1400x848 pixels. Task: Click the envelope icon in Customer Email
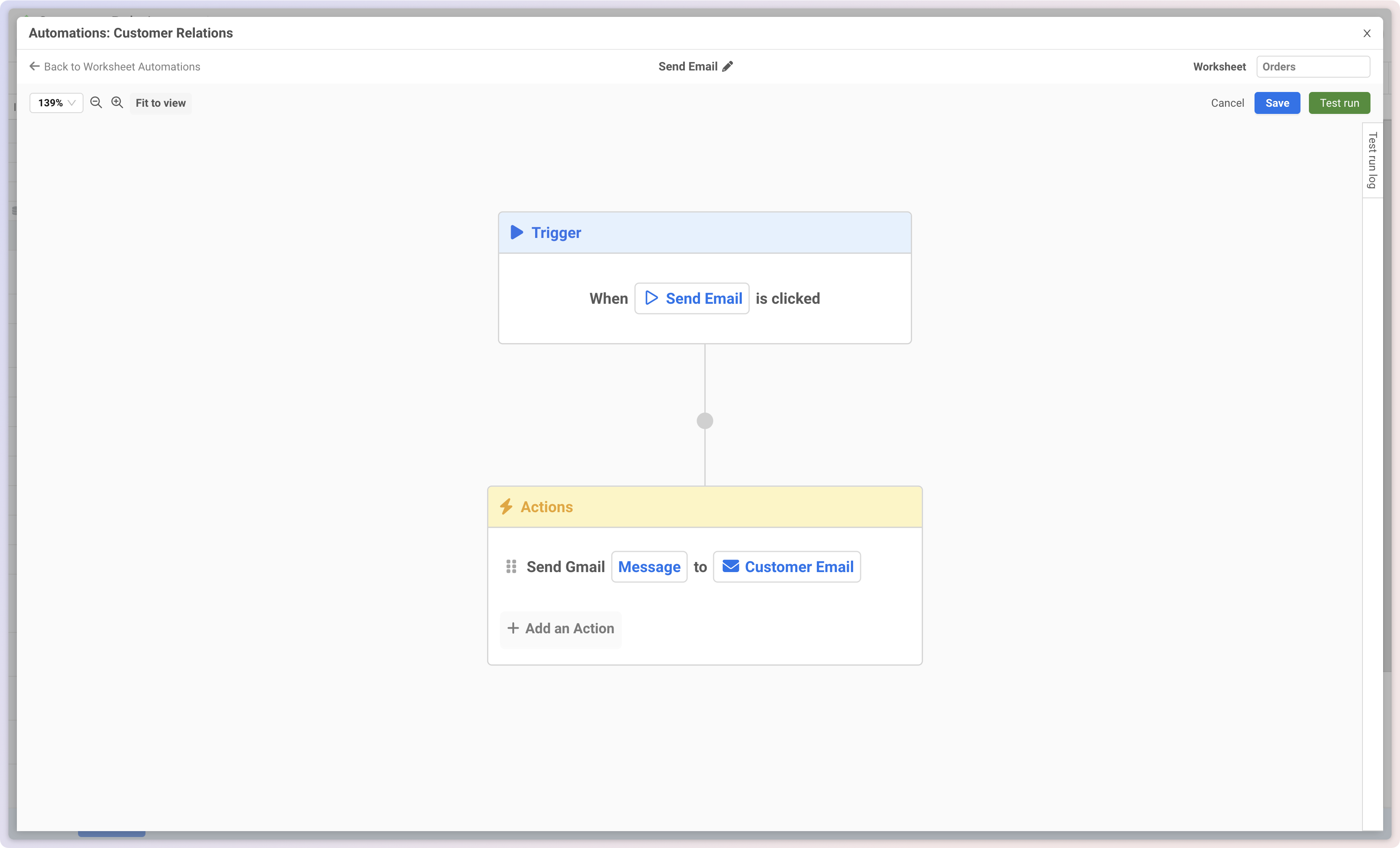[x=730, y=567]
